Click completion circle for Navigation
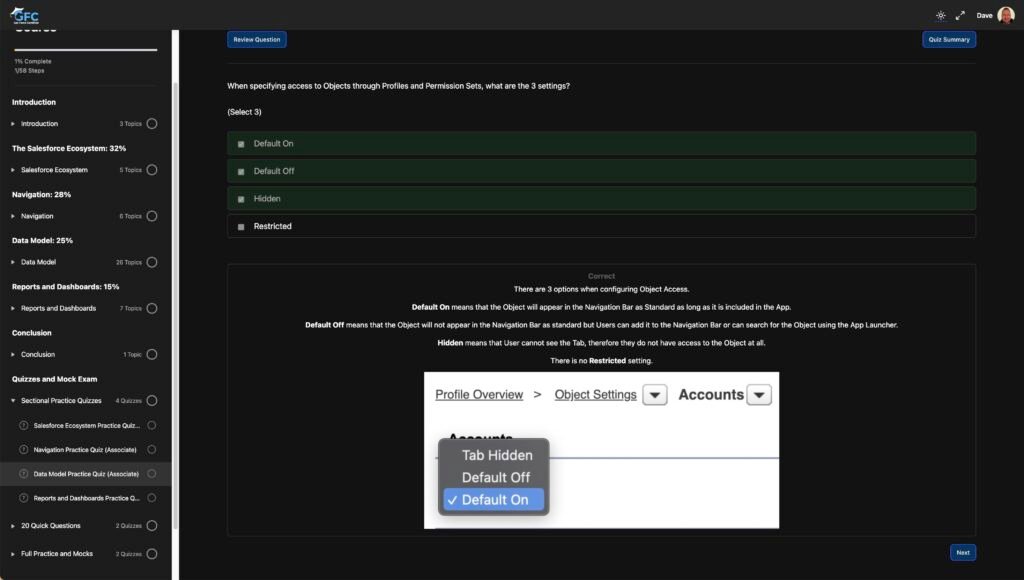Image resolution: width=1024 pixels, height=580 pixels. click(x=152, y=216)
